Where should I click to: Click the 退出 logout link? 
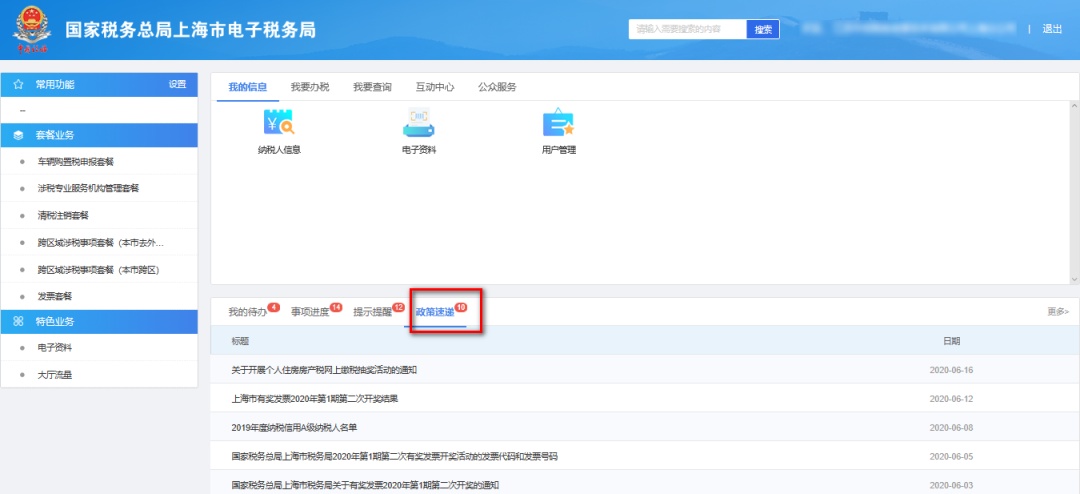pyautogui.click(x=1052, y=30)
